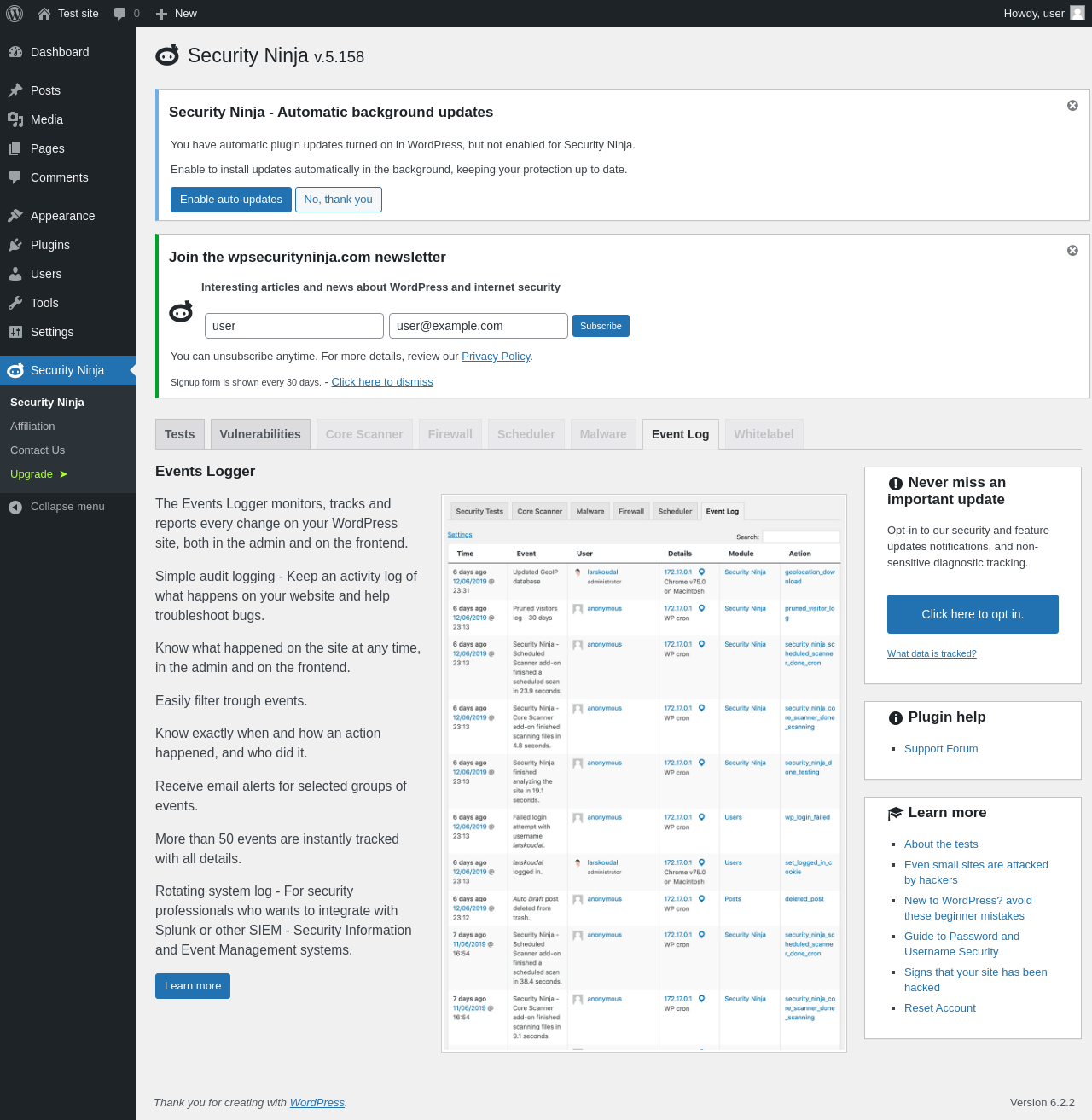
Task: Switch to the Vulnerabilities tab
Action: click(x=260, y=434)
